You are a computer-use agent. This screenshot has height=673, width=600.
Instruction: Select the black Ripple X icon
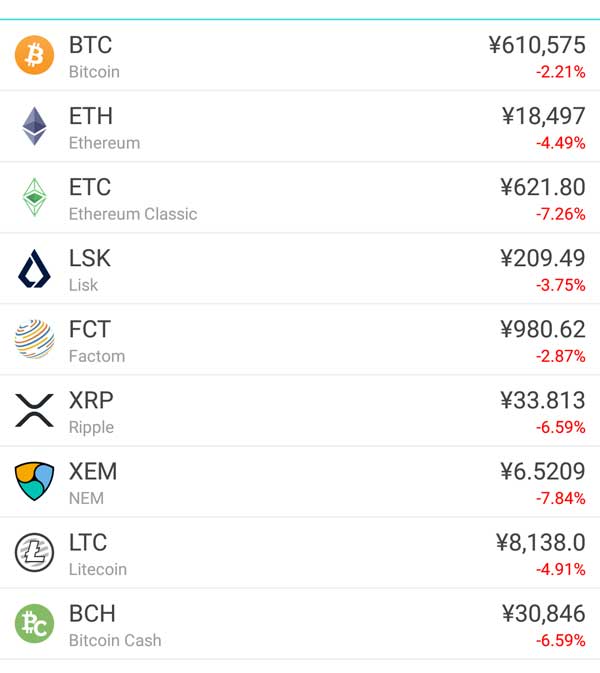[x=35, y=410]
